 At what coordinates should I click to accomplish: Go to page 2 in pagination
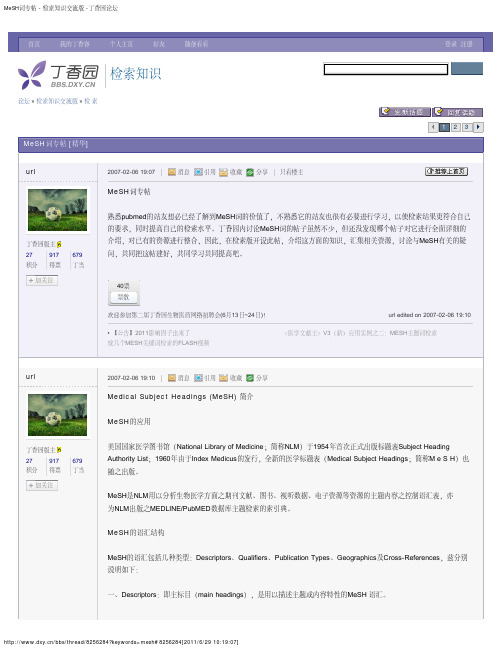(x=455, y=127)
